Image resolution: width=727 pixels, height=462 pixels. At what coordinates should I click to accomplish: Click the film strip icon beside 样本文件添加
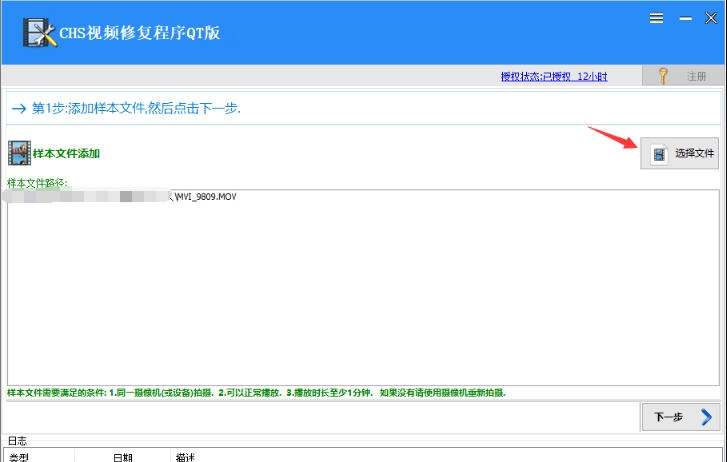point(19,153)
